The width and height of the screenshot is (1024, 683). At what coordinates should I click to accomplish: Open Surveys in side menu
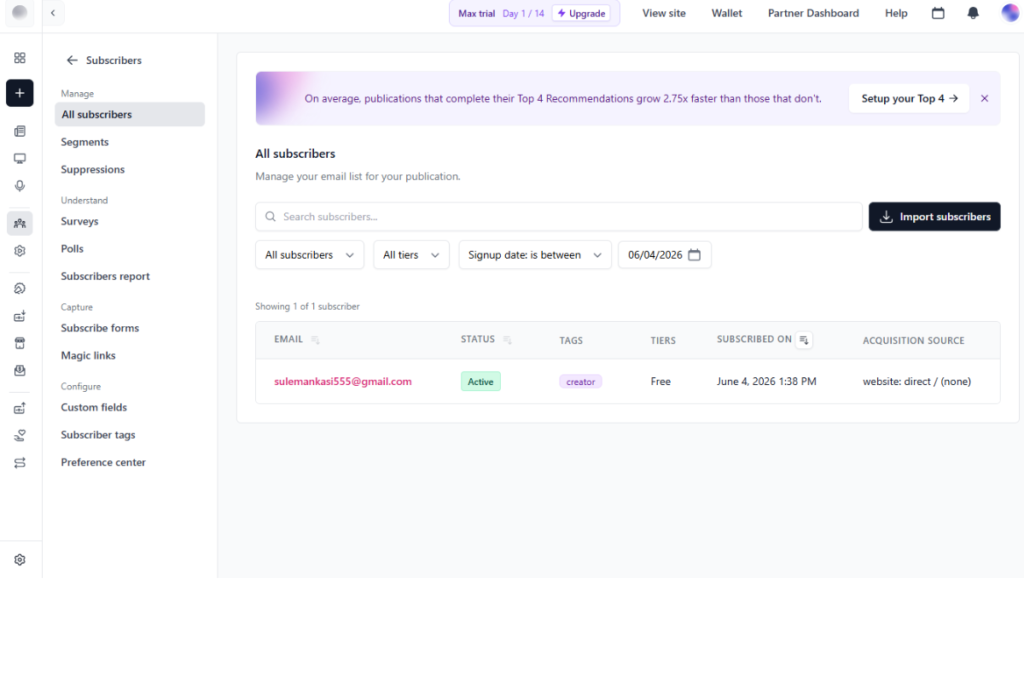(x=80, y=221)
